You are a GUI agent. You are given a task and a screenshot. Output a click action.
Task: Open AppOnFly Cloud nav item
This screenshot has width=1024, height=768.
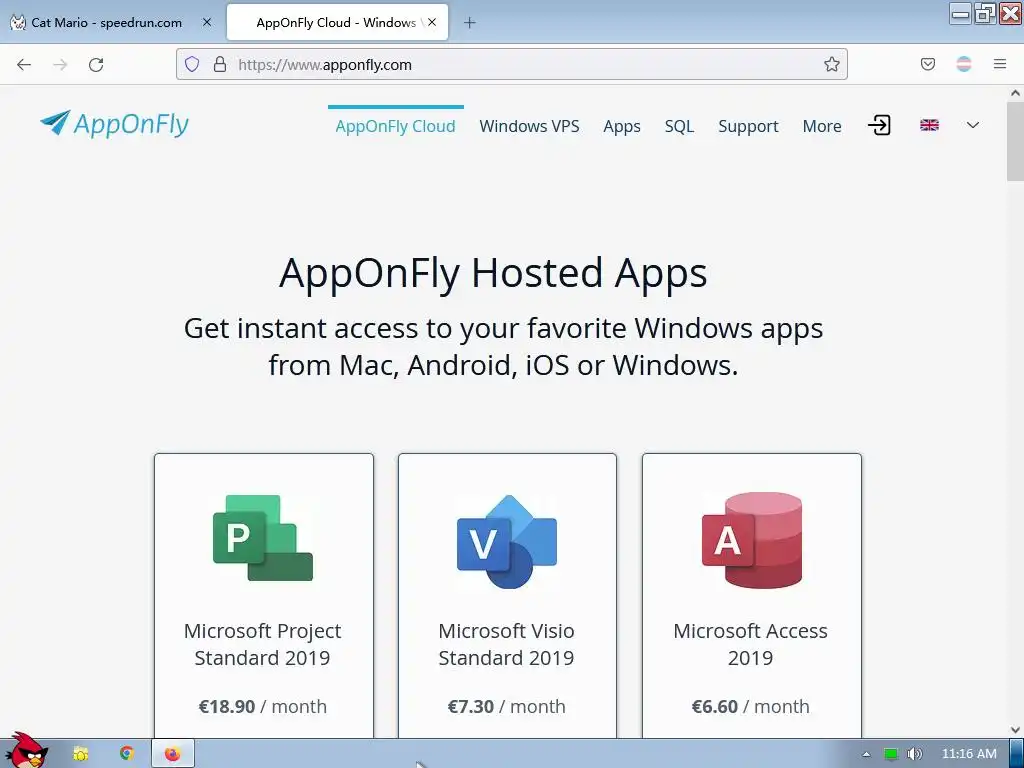click(395, 126)
